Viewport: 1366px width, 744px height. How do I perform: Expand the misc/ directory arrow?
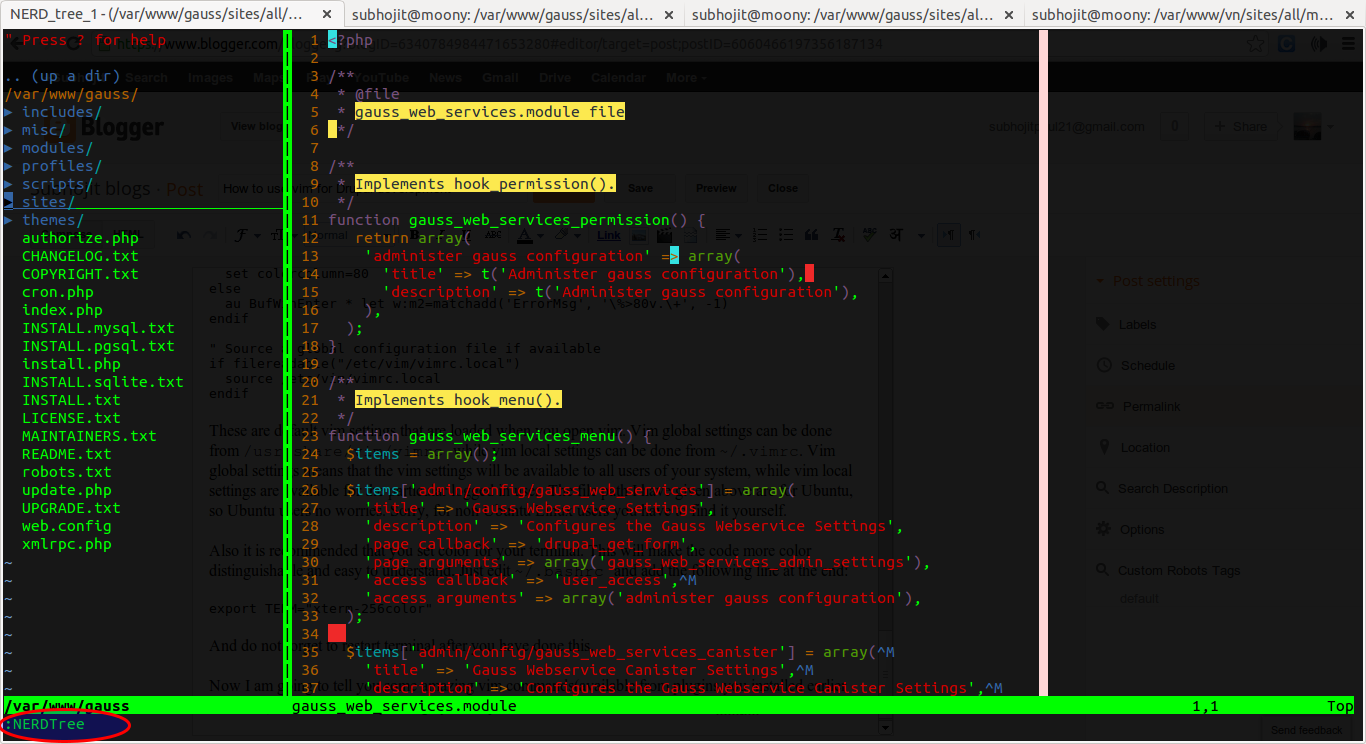point(9,130)
